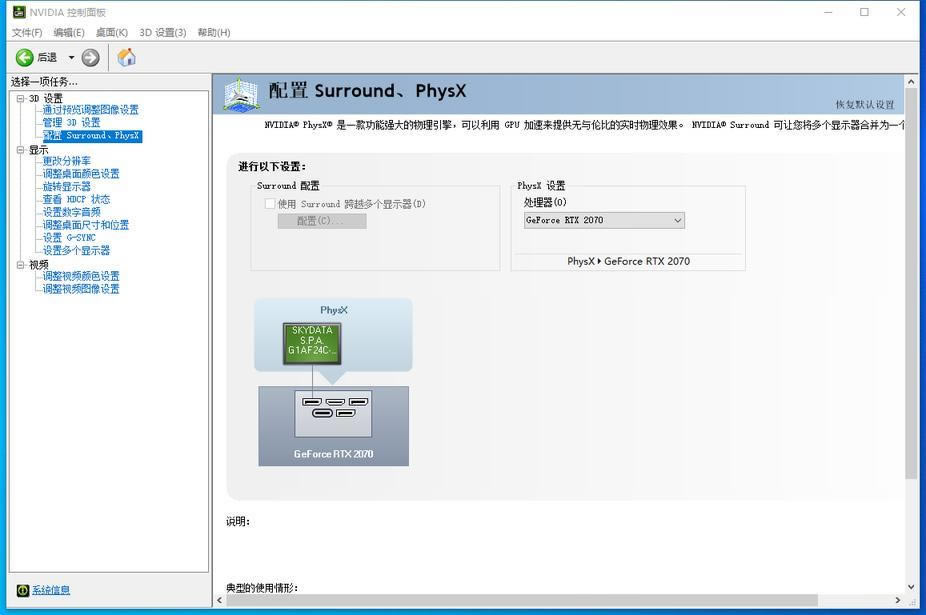Open the PhysX processor dropdown
Viewport: 926px width, 615px height.
(x=604, y=220)
